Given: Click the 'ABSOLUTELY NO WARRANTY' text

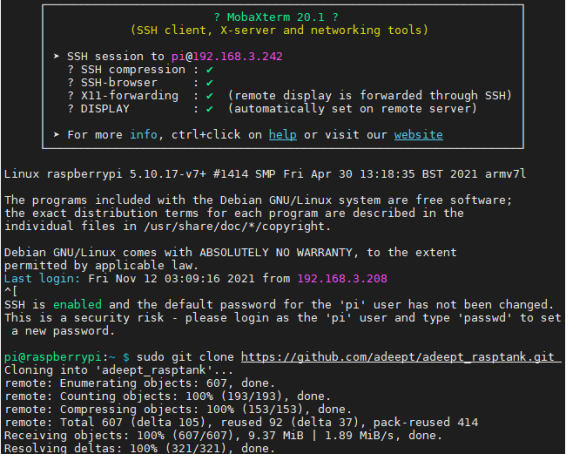Looking at the screenshot, I should tap(276, 252).
